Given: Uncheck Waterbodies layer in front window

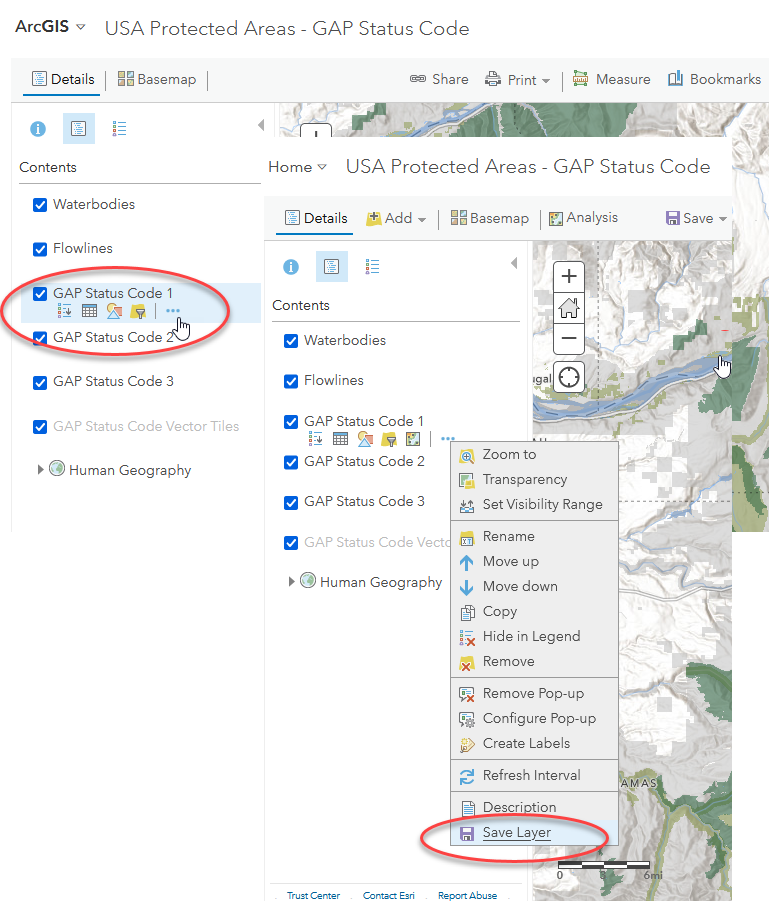Looking at the screenshot, I should (291, 341).
